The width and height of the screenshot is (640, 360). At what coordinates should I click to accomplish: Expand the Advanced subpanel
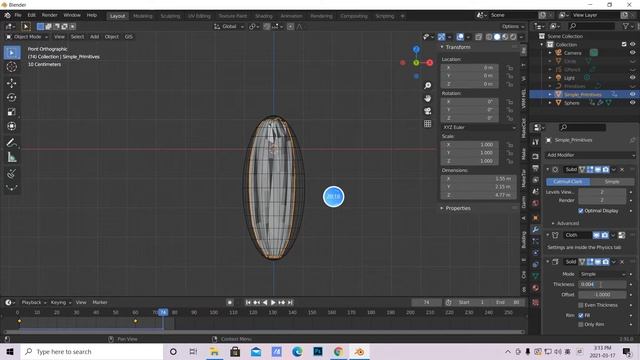pos(565,223)
